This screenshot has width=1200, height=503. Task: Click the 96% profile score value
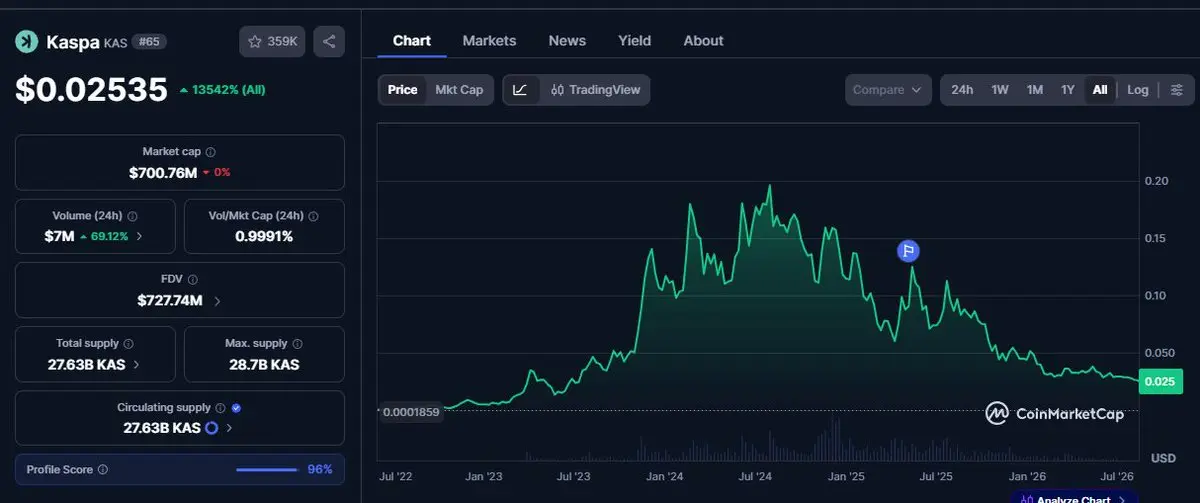click(320, 469)
